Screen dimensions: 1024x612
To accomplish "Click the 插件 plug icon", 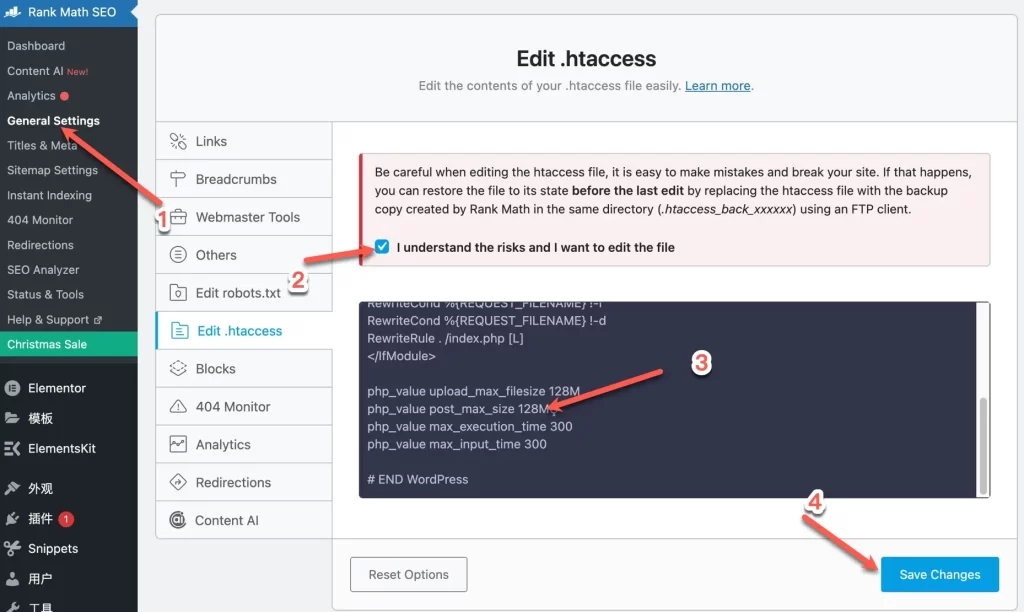I will pos(12,519).
